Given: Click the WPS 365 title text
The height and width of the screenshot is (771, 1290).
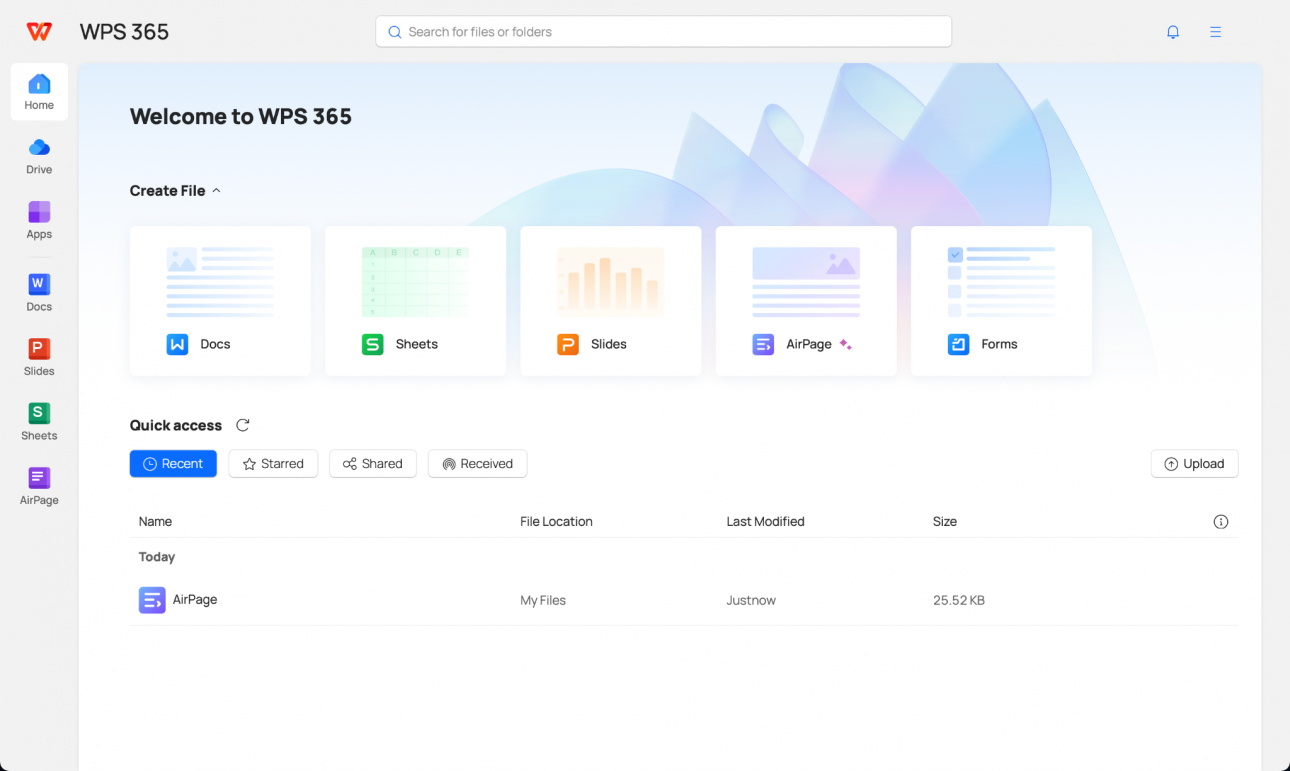Looking at the screenshot, I should 124,32.
